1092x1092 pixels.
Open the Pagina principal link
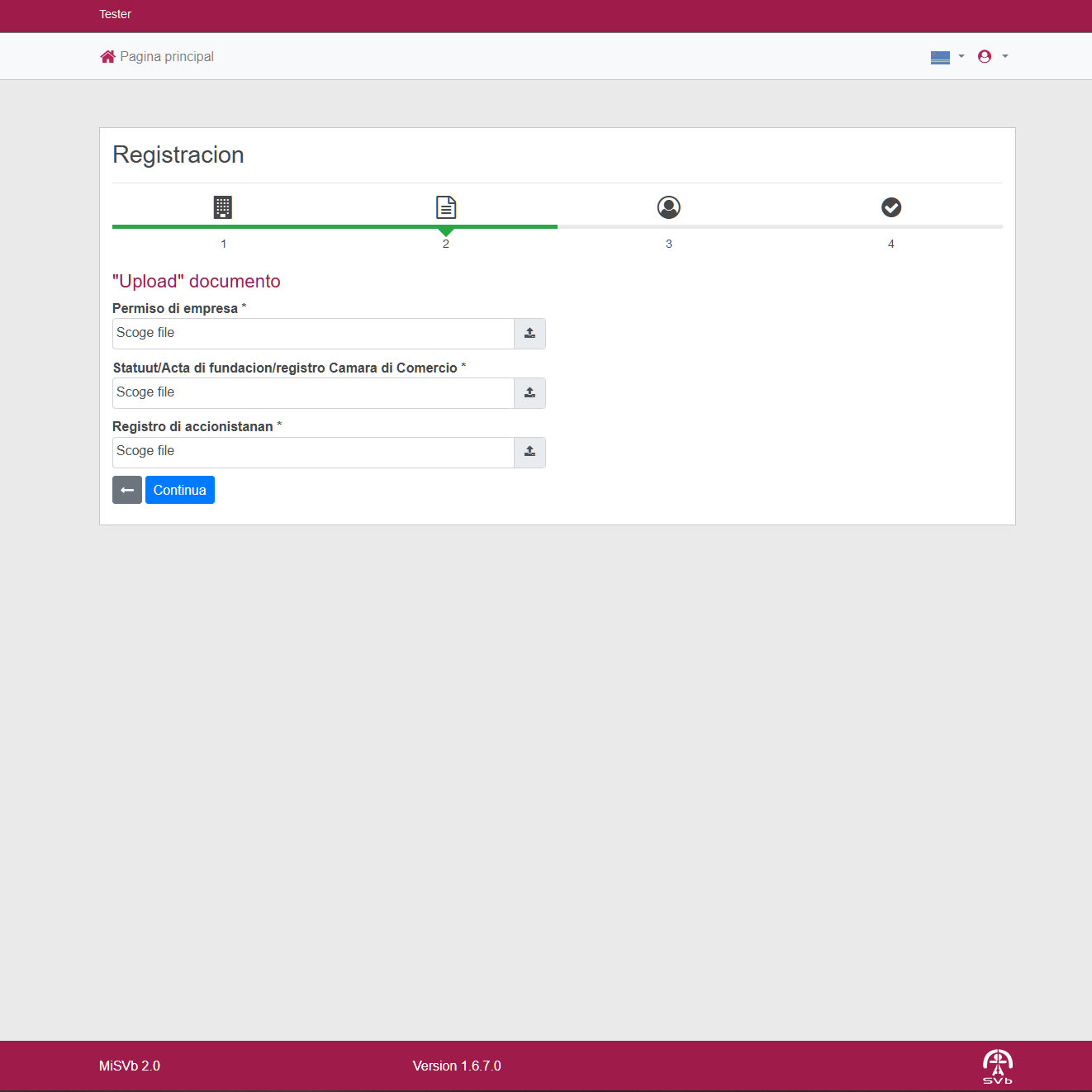pyautogui.click(x=166, y=57)
